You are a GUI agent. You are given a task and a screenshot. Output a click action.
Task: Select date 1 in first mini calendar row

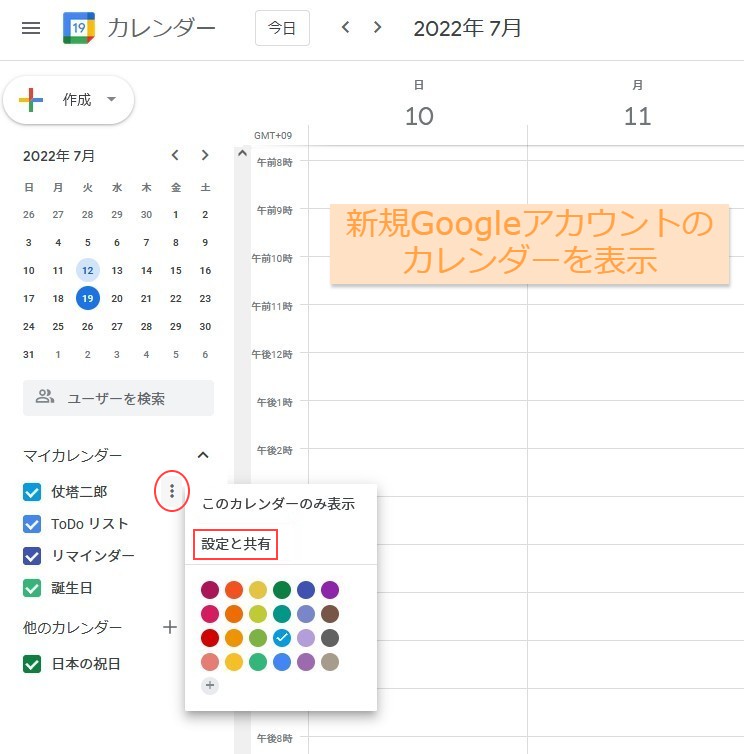[176, 214]
